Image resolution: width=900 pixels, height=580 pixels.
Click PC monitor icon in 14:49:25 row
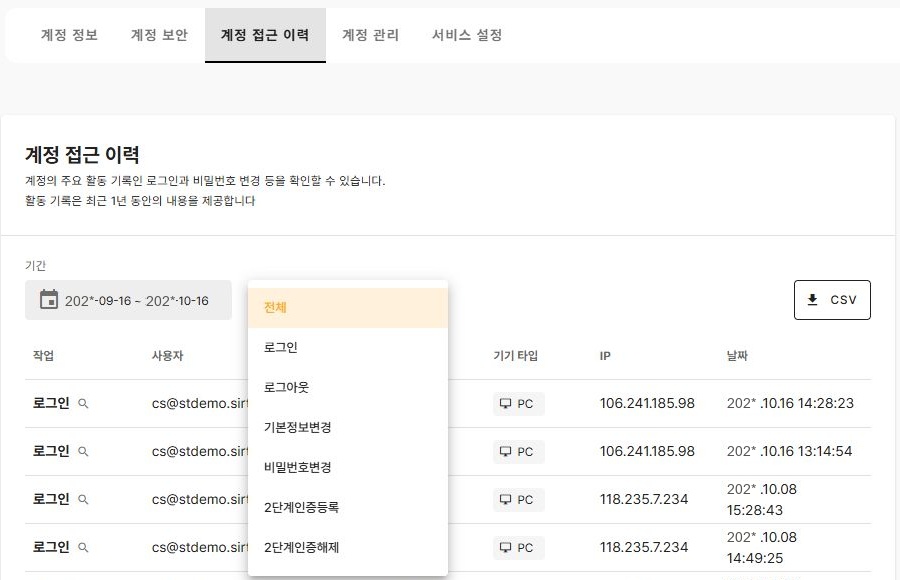coord(505,548)
